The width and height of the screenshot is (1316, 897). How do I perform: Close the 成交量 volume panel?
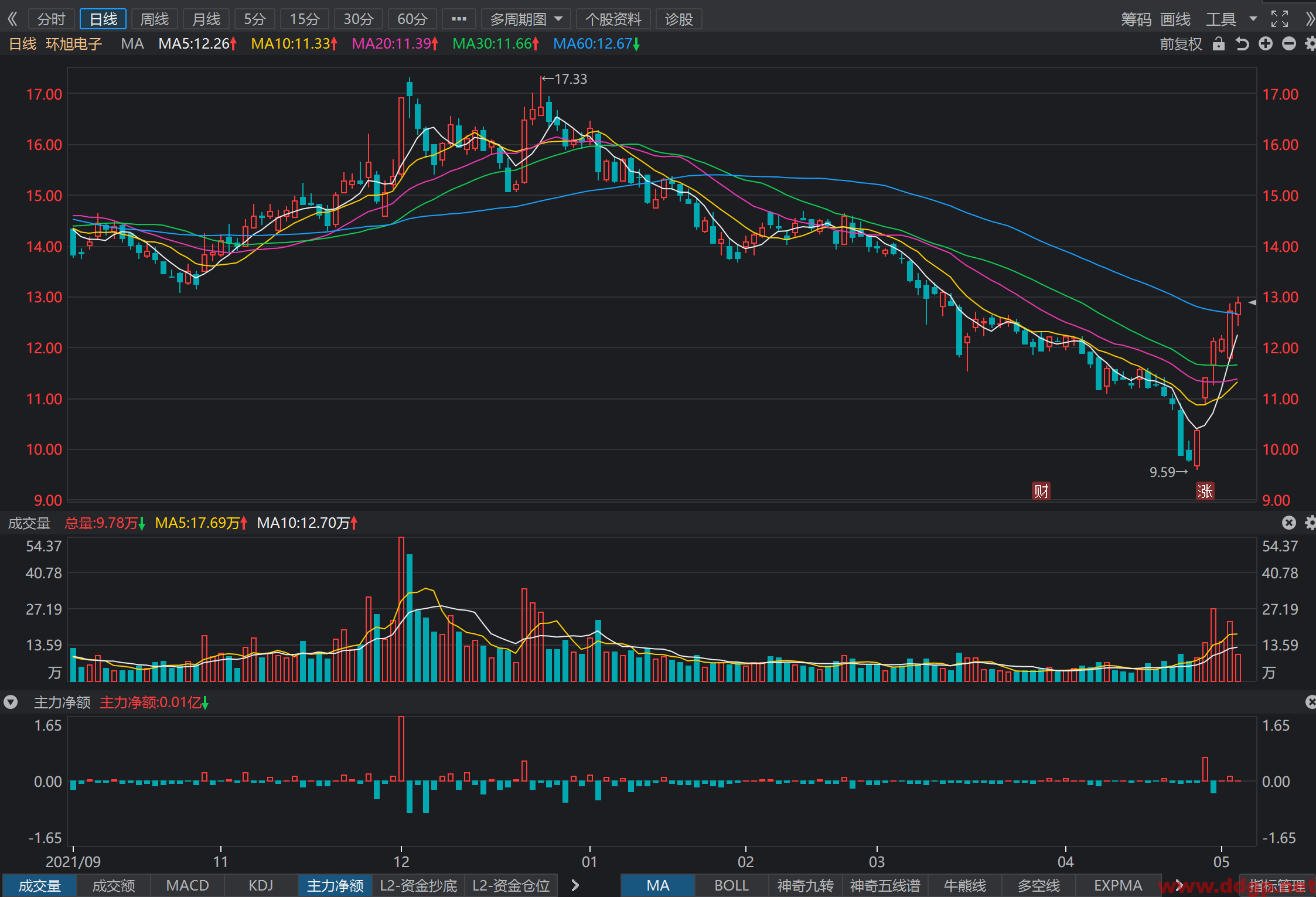(x=1289, y=523)
